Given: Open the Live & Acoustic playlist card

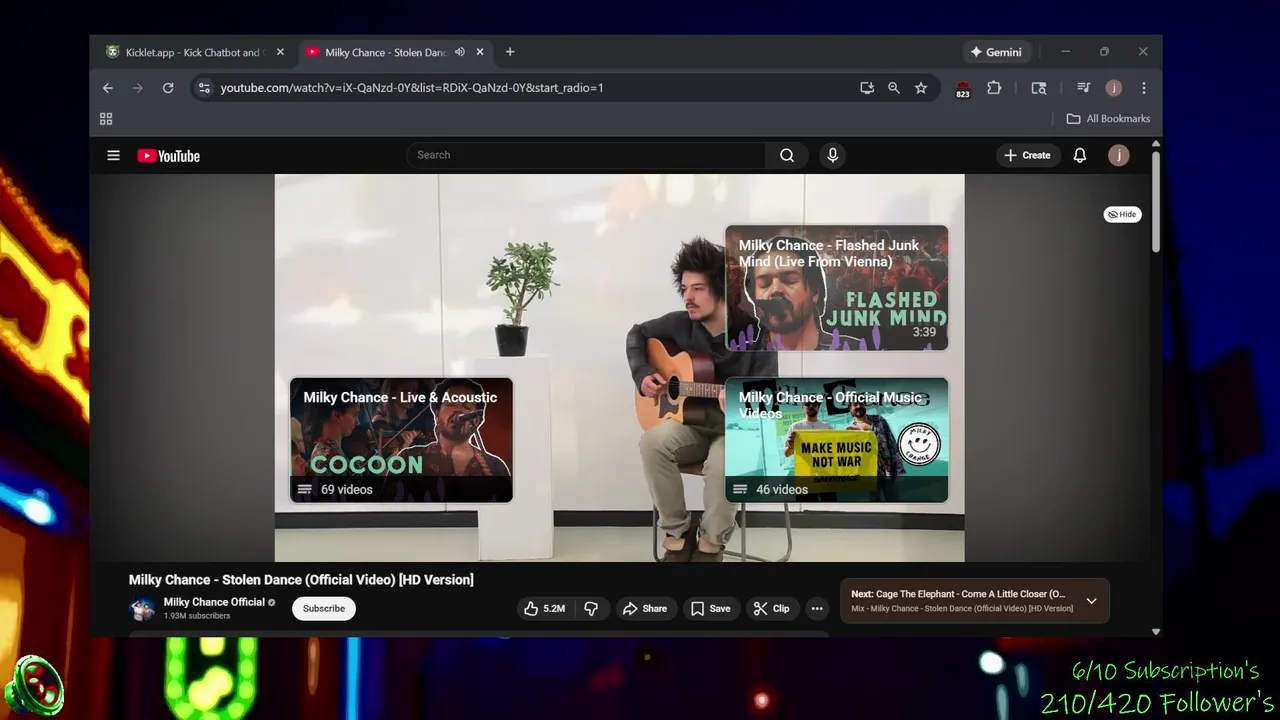Looking at the screenshot, I should coord(401,440).
